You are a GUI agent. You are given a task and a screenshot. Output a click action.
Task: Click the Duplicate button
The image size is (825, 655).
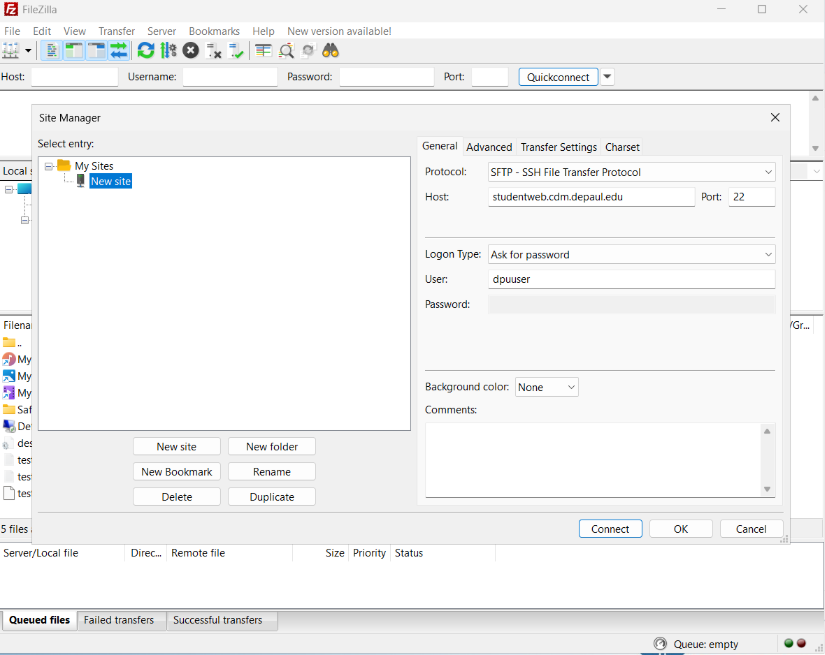(272, 497)
